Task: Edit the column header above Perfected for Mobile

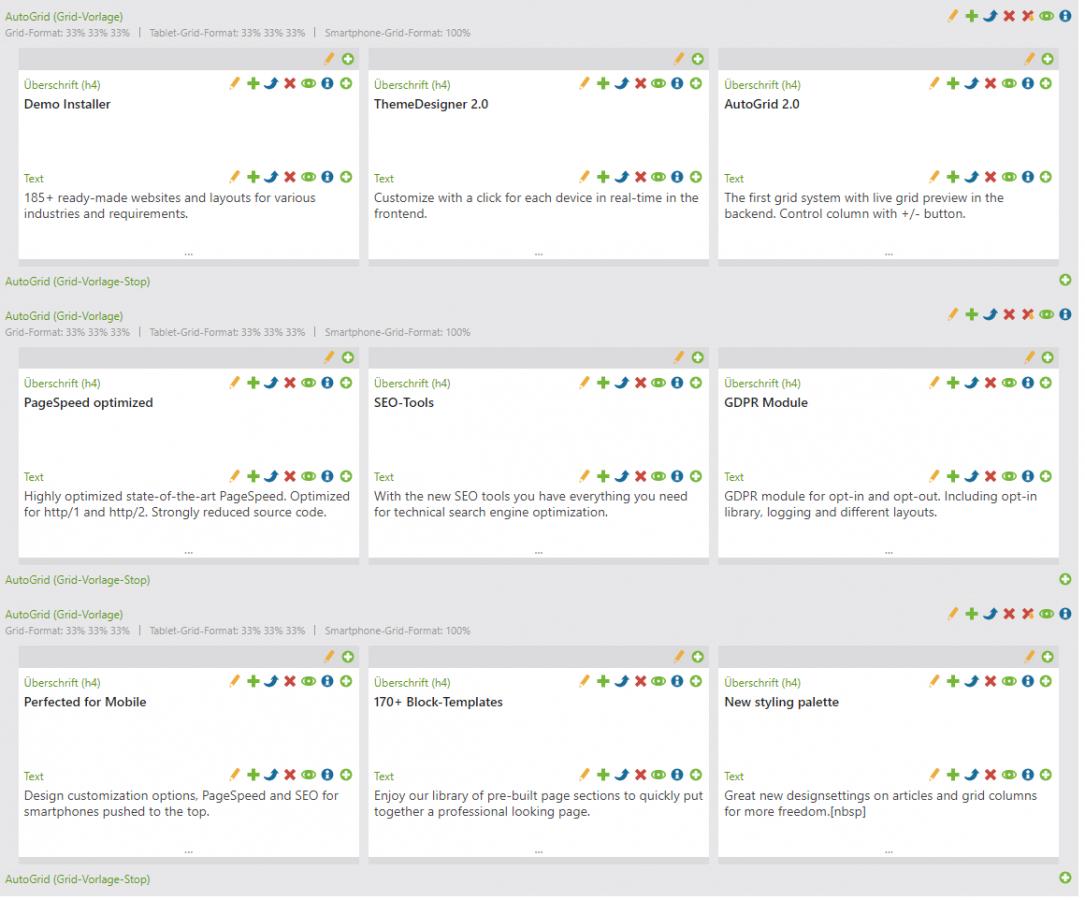Action: click(329, 656)
